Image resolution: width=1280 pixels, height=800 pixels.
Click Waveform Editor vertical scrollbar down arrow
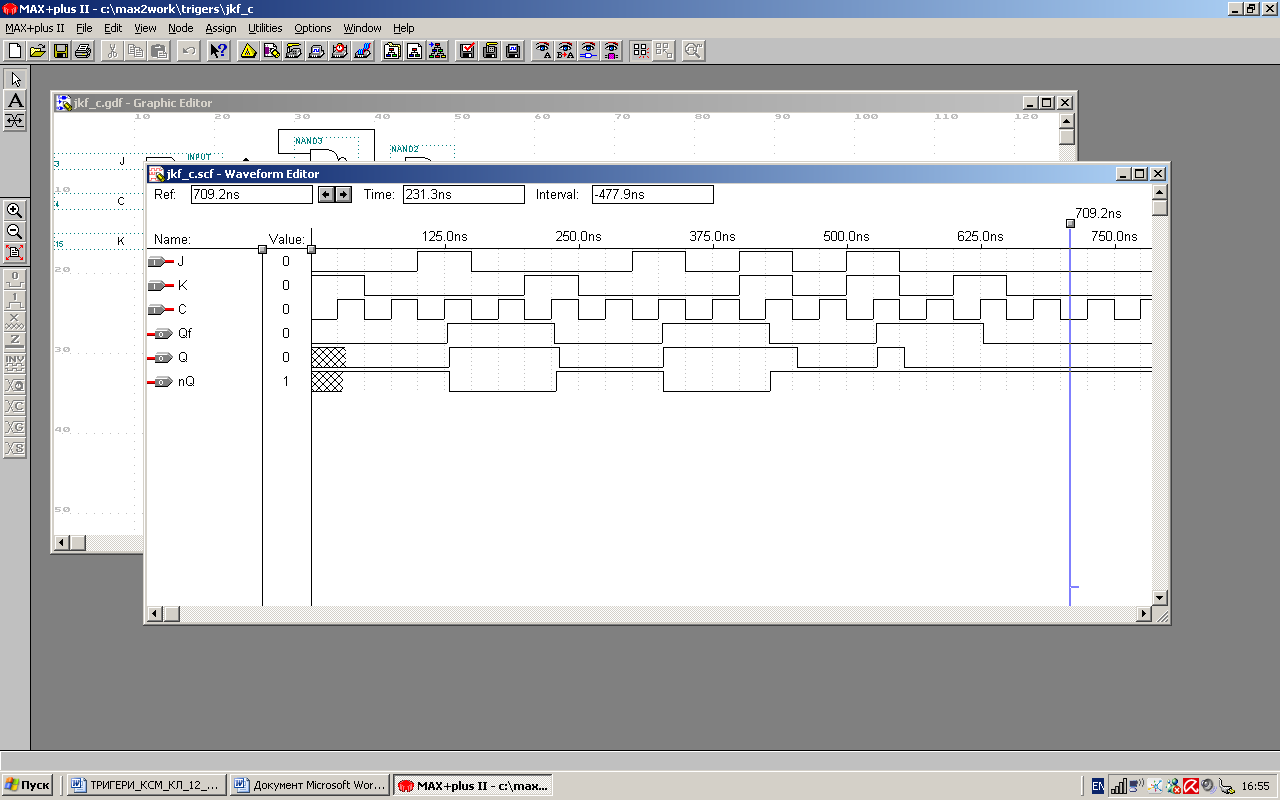pos(1160,598)
